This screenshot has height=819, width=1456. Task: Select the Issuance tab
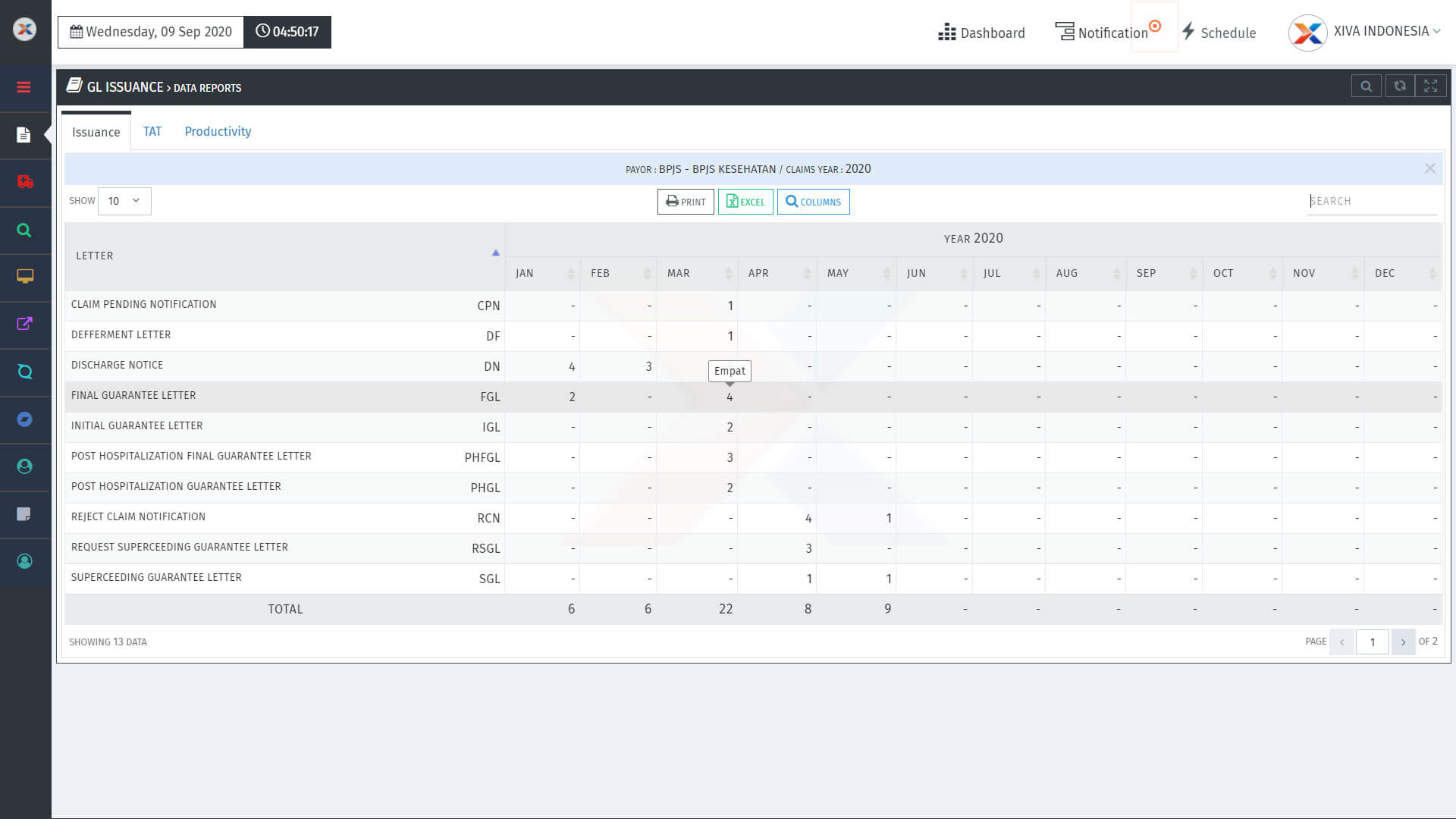point(96,132)
